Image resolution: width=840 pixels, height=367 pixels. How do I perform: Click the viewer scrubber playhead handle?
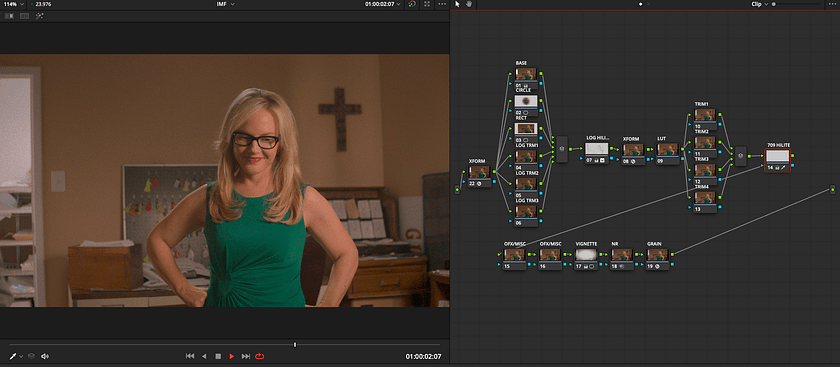pyautogui.click(x=295, y=344)
